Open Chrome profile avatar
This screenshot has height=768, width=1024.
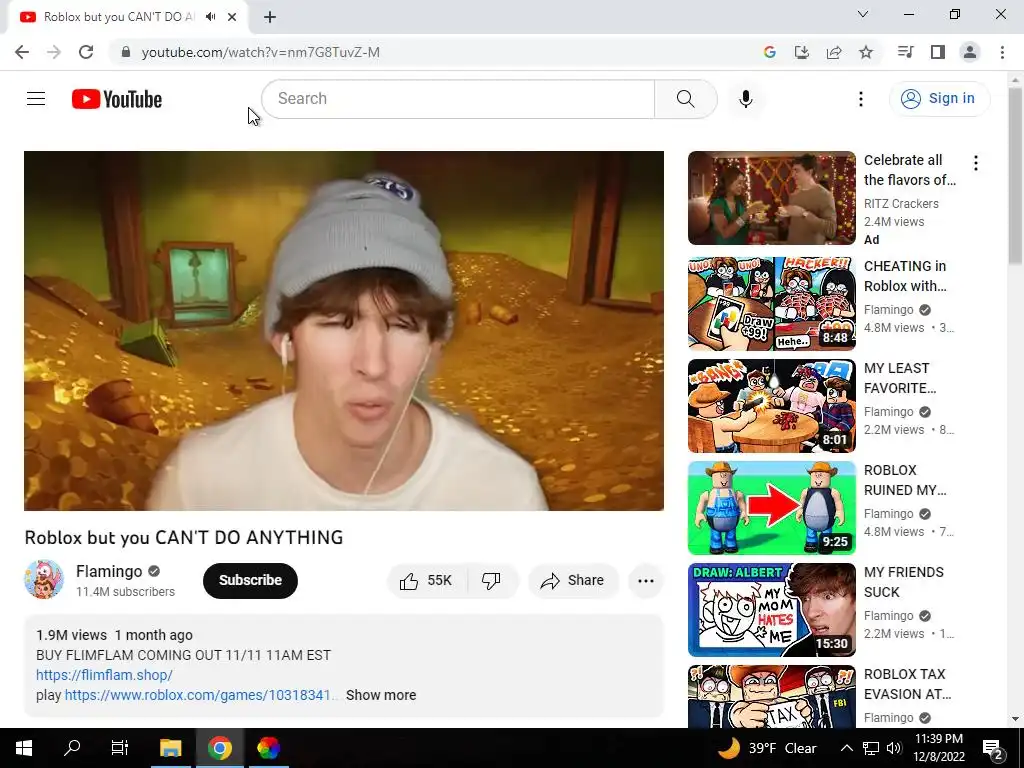tap(970, 52)
